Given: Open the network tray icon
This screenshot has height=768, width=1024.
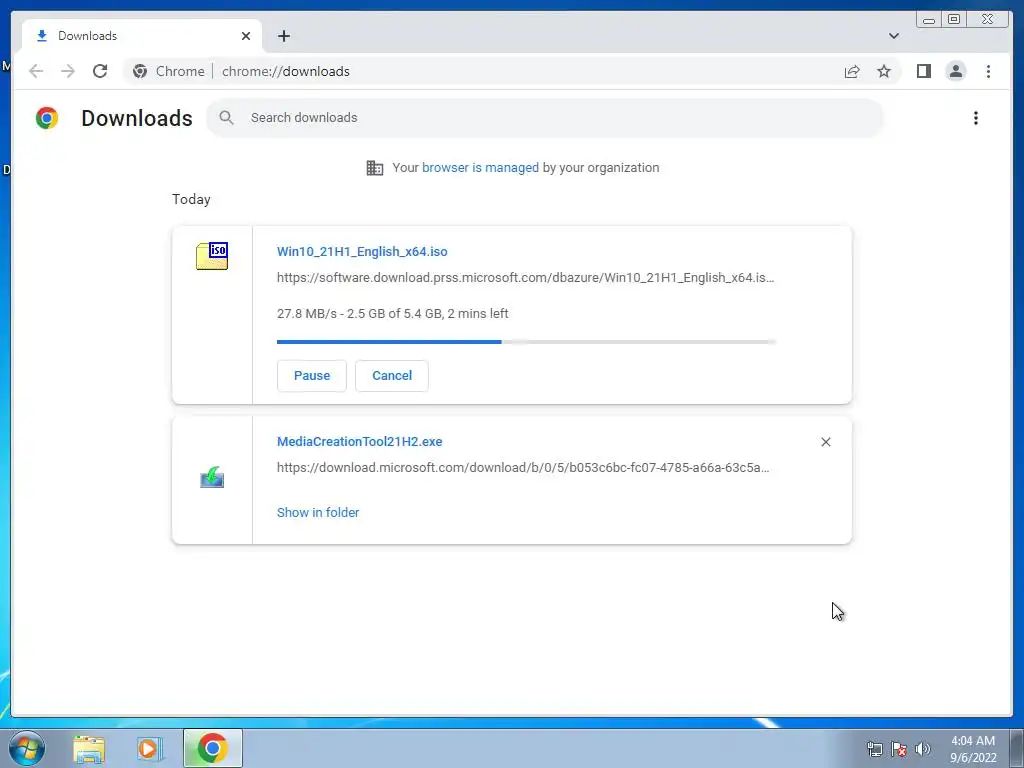Looking at the screenshot, I should pyautogui.click(x=874, y=749).
